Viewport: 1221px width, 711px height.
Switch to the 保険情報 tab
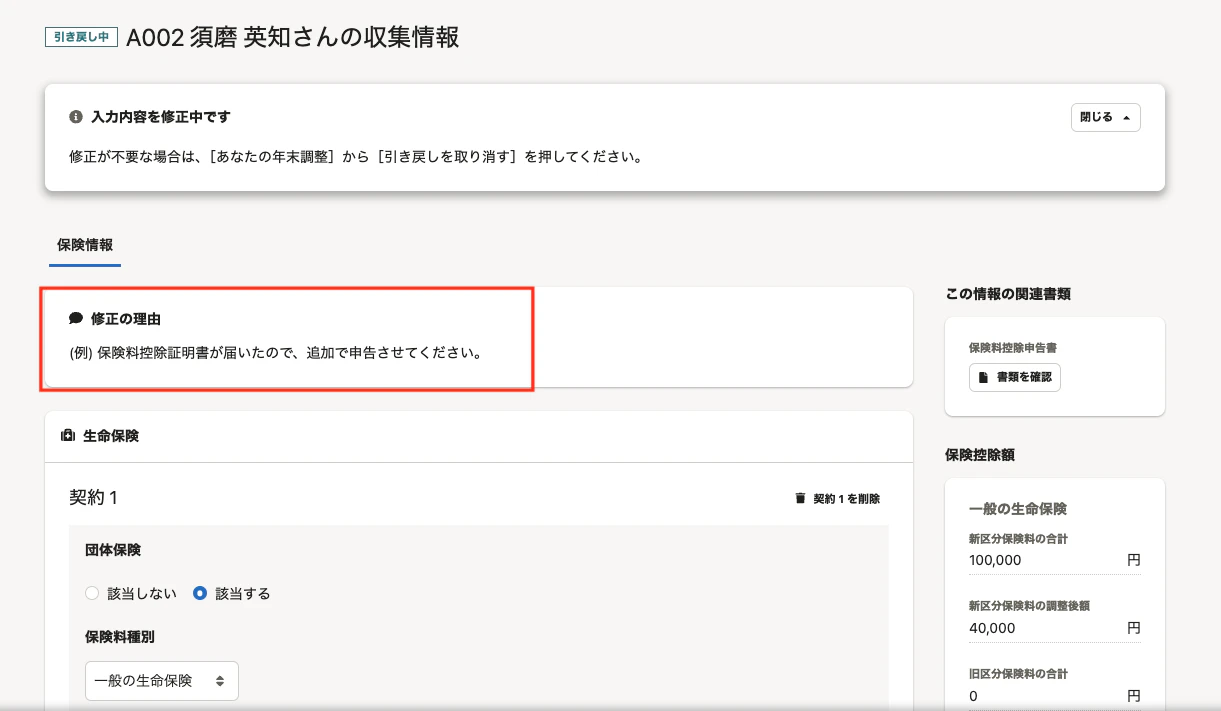85,245
